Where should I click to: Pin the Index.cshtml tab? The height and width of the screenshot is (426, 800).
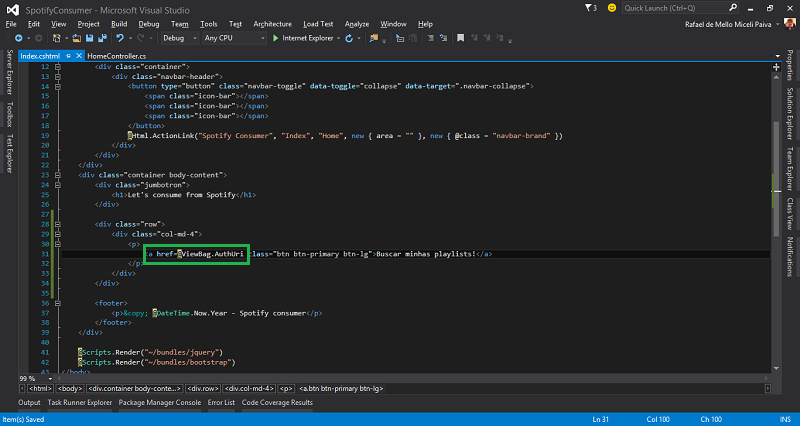pos(66,56)
